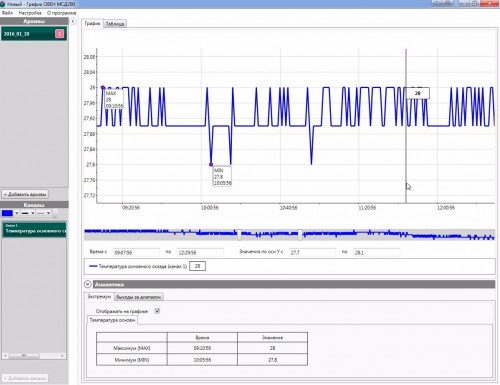Click the right handle of the overview range slider
500x385 pixels.
point(300,234)
